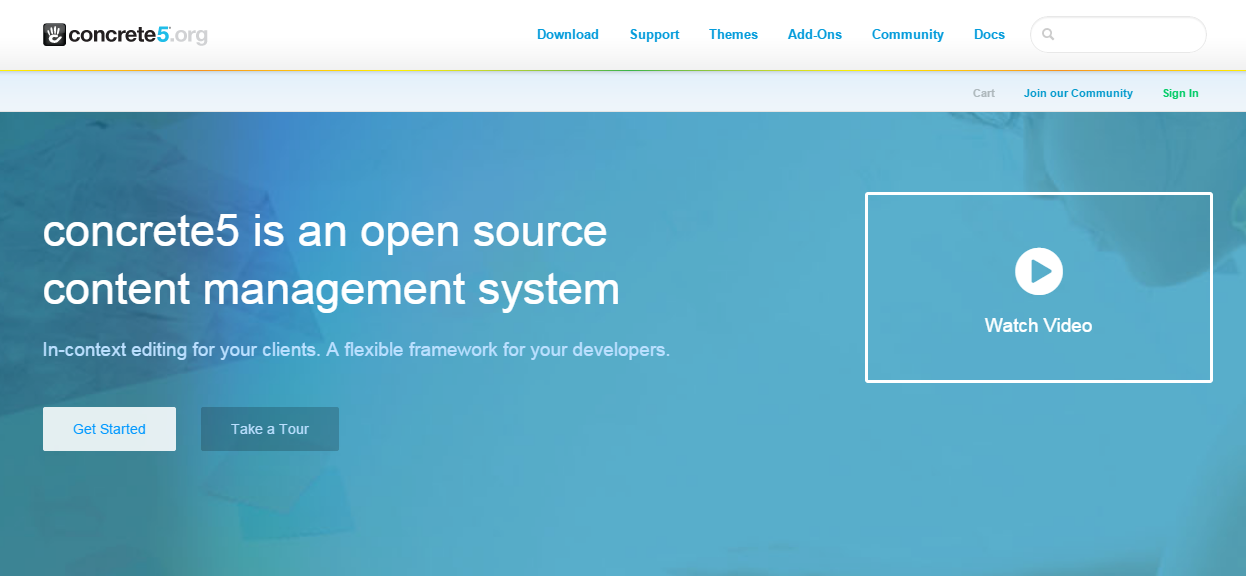Image resolution: width=1246 pixels, height=581 pixels.
Task: Click the 'content management system' headline text
Action: point(331,290)
